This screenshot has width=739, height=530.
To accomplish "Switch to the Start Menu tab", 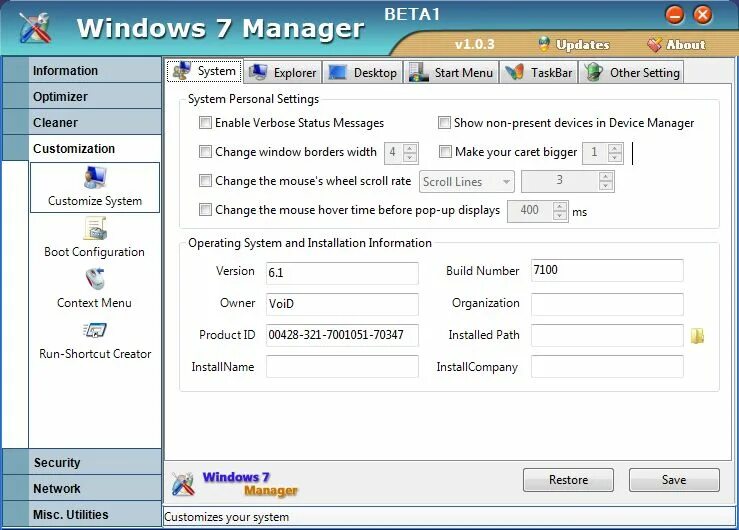I will [451, 73].
